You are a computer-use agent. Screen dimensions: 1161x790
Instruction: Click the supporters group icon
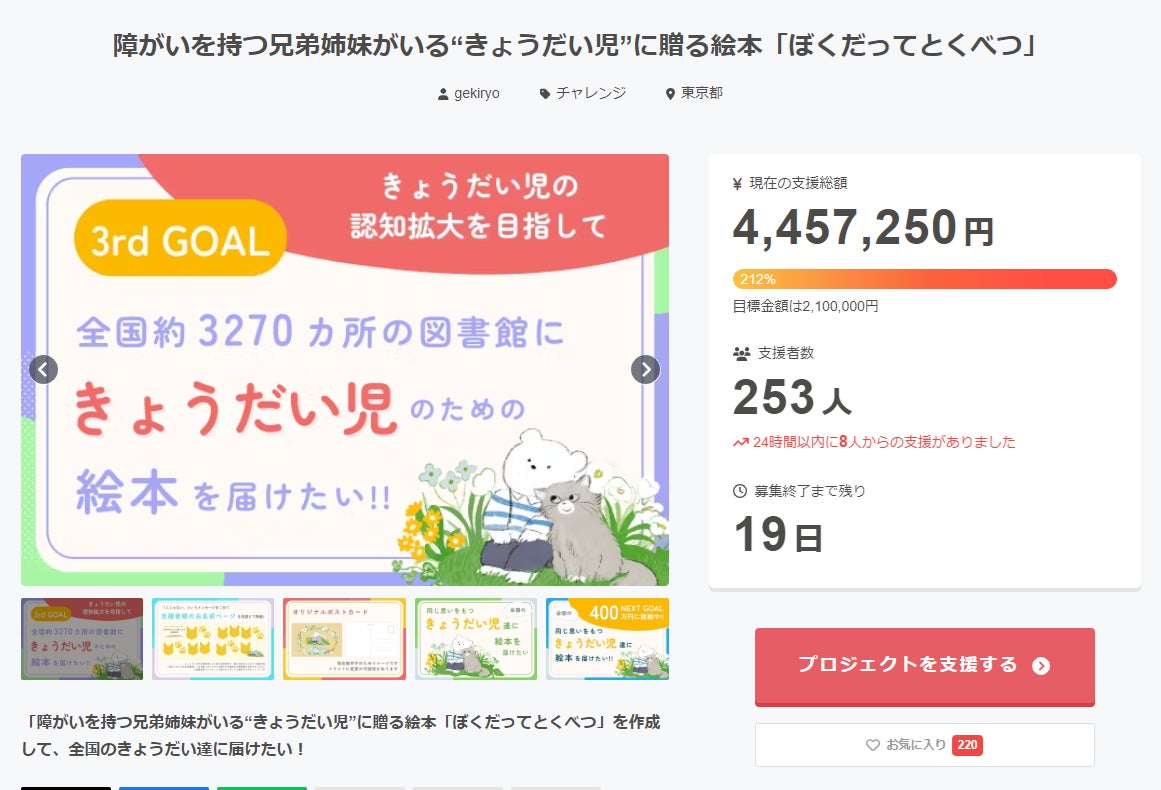(x=741, y=353)
